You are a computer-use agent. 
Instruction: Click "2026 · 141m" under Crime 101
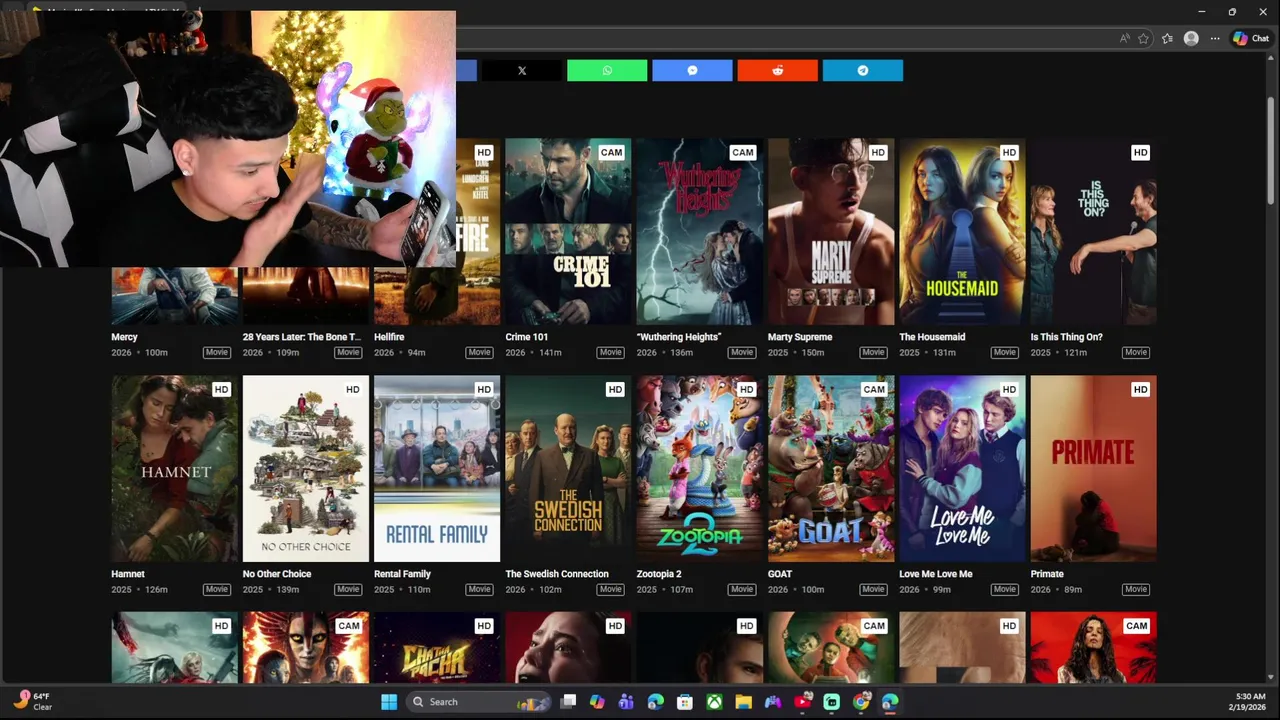(x=533, y=353)
